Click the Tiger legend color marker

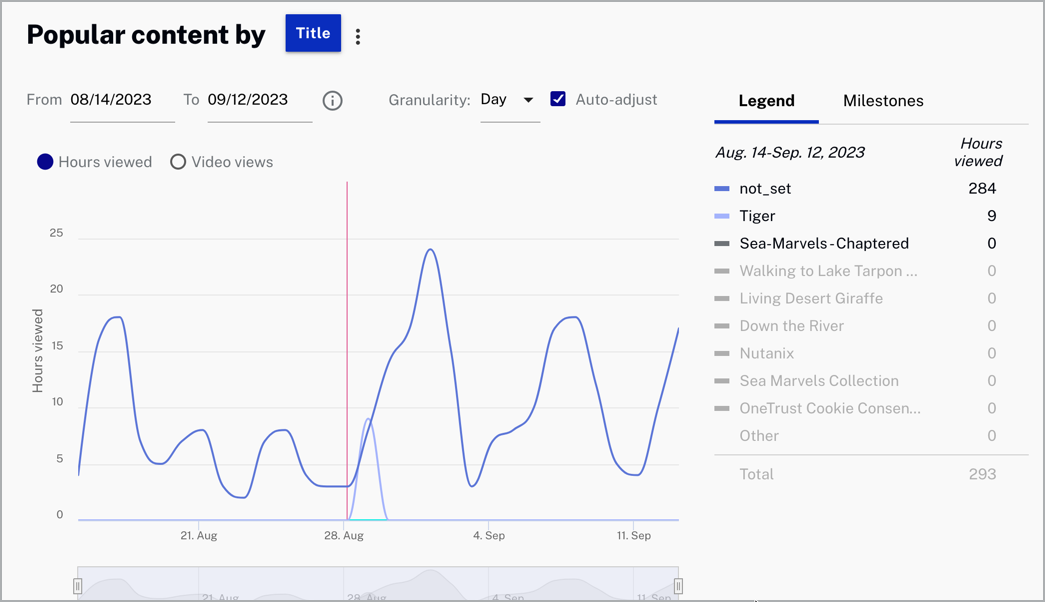(x=722, y=216)
